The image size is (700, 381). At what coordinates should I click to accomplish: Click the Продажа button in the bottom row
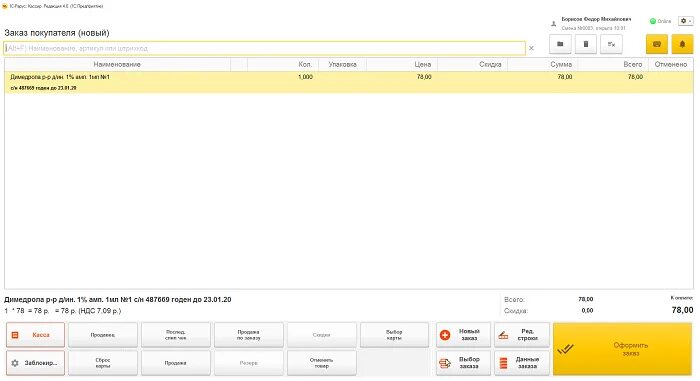click(x=176, y=363)
